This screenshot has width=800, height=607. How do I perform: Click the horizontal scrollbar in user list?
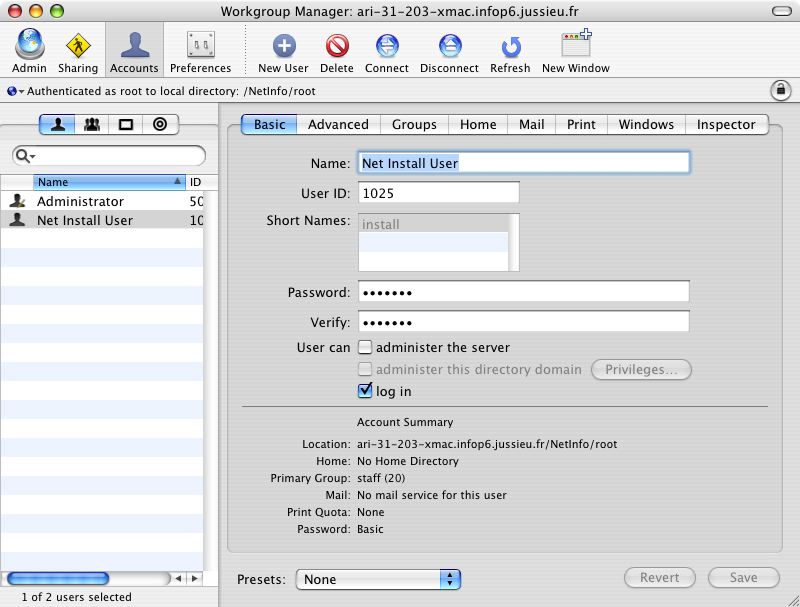tap(58, 578)
